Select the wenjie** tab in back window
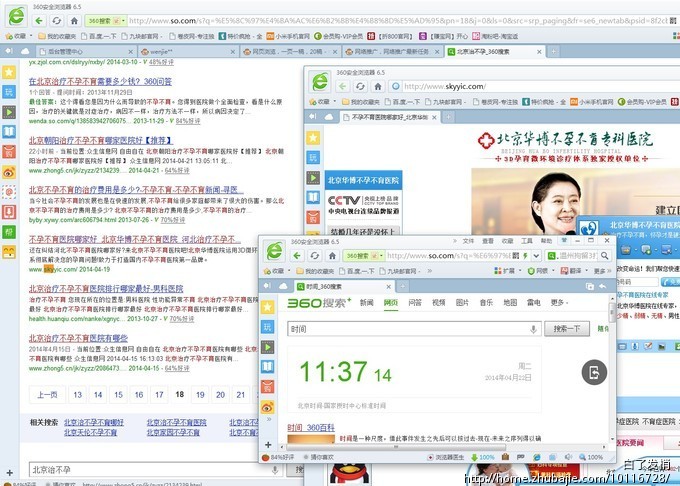The width and height of the screenshot is (680, 486). pos(188,52)
